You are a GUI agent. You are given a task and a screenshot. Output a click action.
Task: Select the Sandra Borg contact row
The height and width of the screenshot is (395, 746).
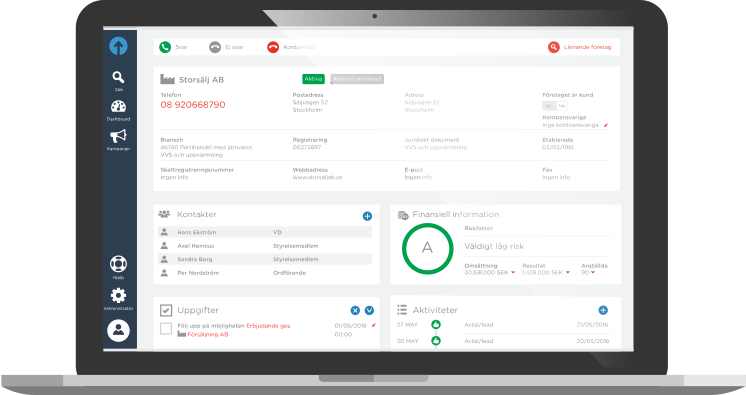click(x=265, y=259)
